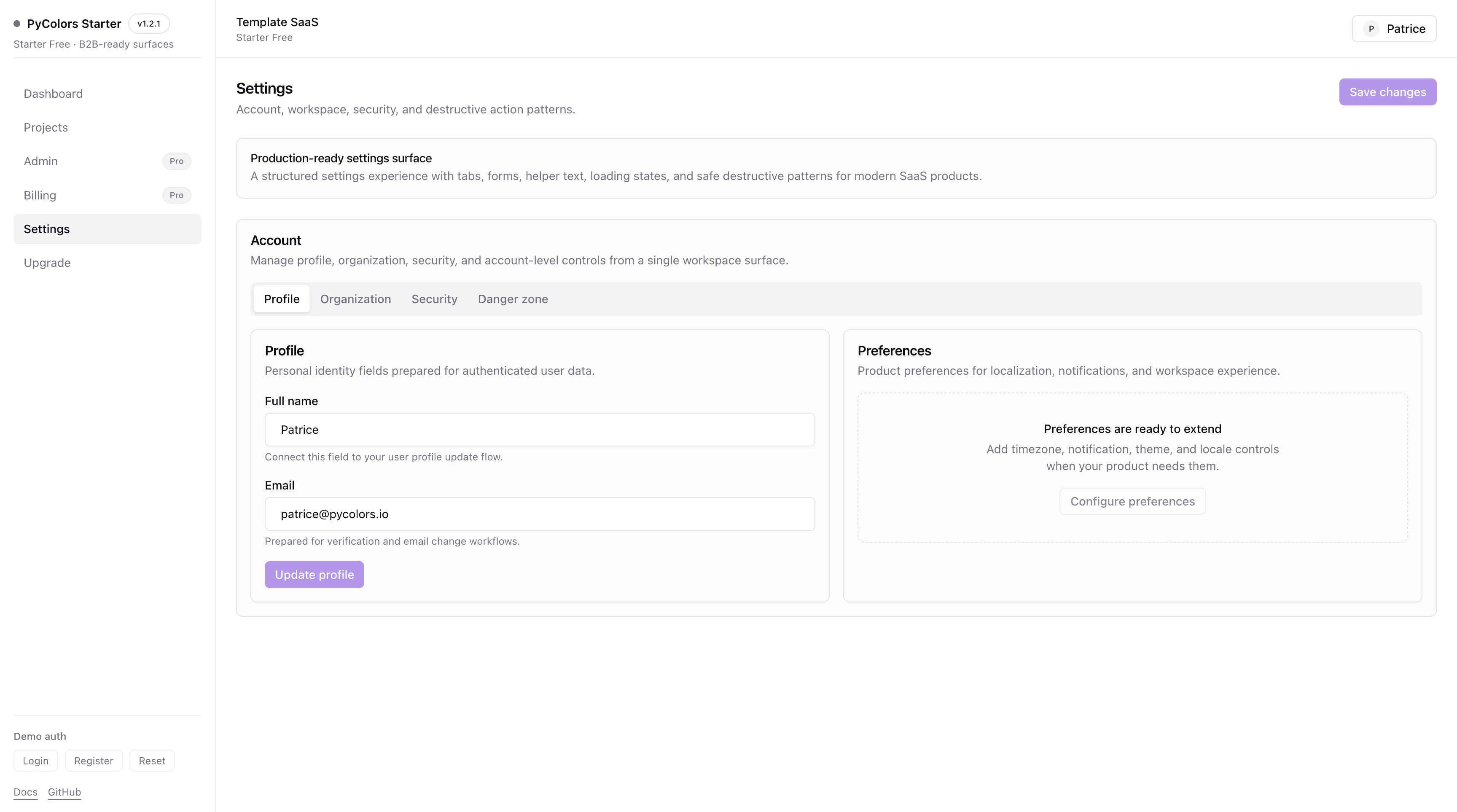Click the Settings page heading
The image size is (1457, 812).
264,89
